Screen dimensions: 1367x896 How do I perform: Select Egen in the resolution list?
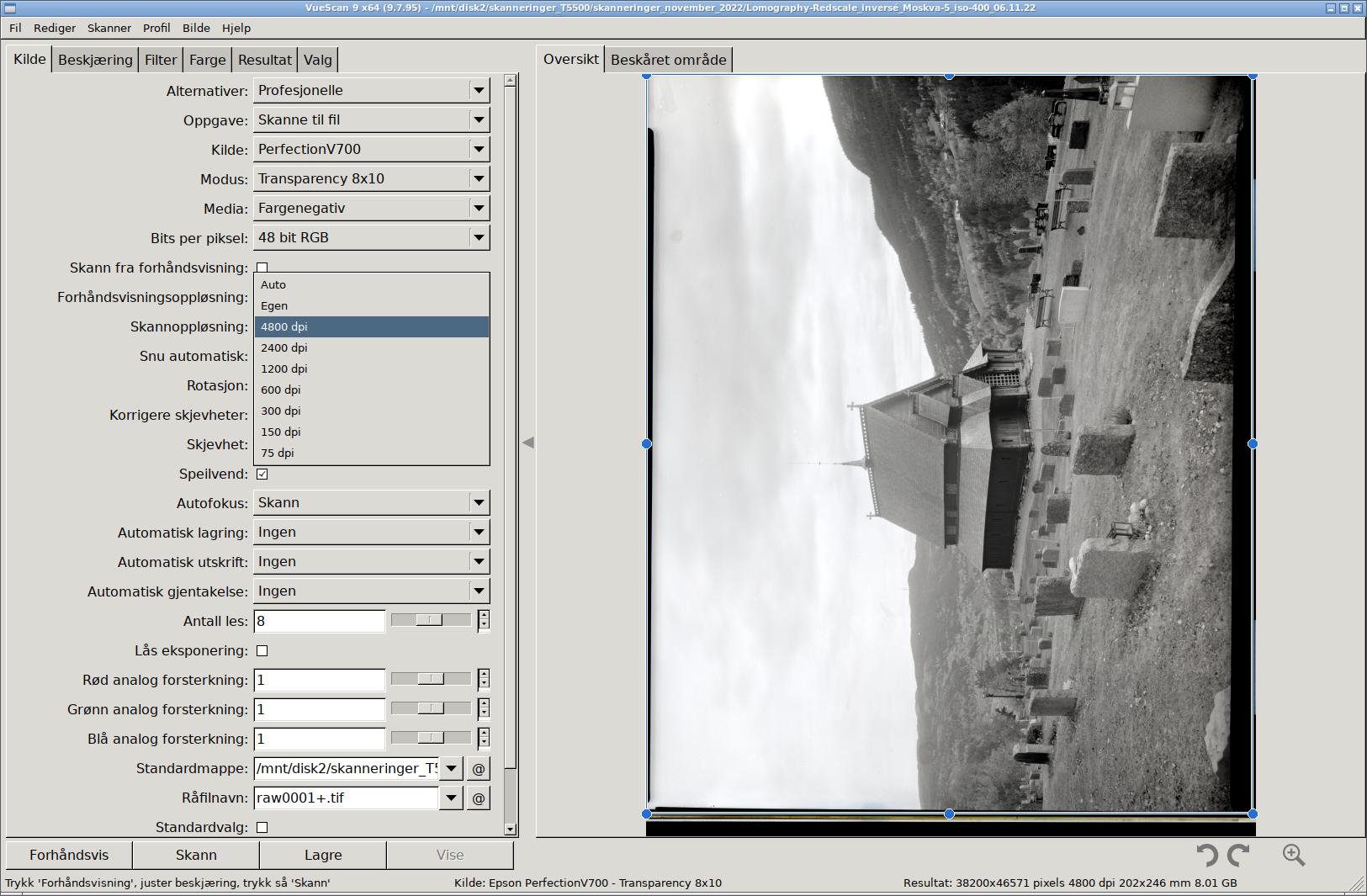tap(371, 305)
